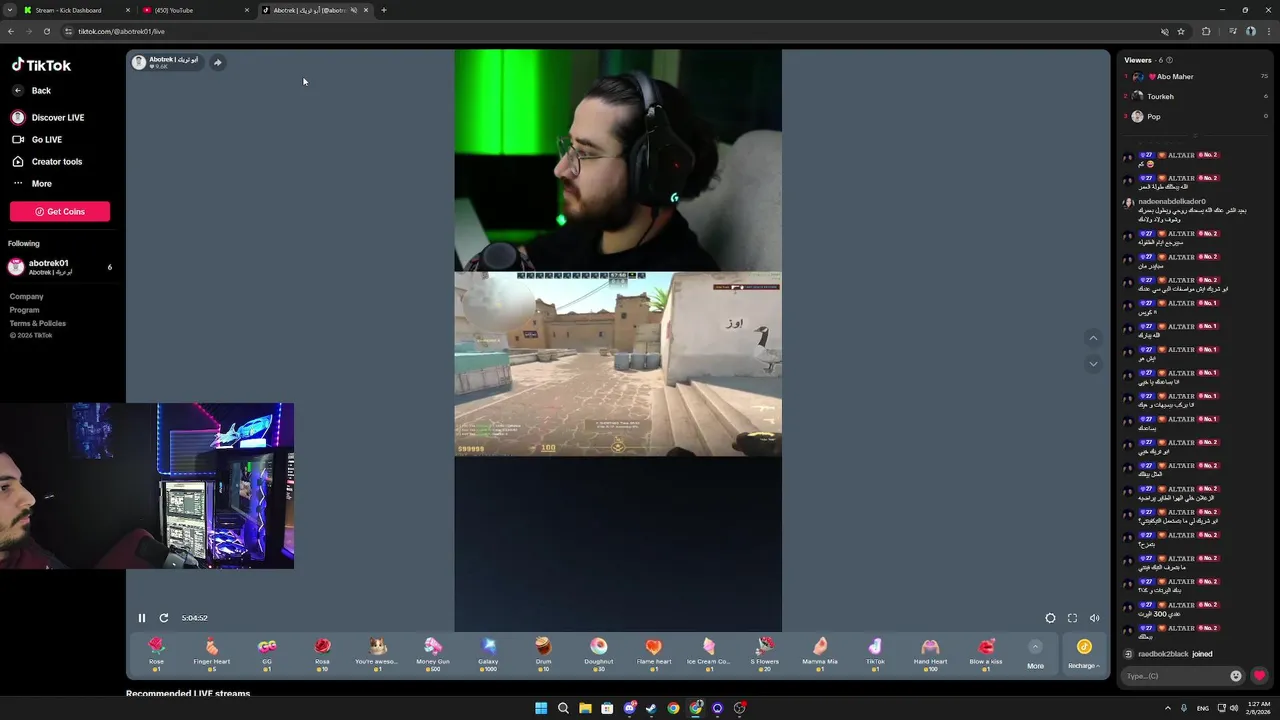This screenshot has height=720, width=1280.
Task: Send the Doughnut gift
Action: pos(598,653)
